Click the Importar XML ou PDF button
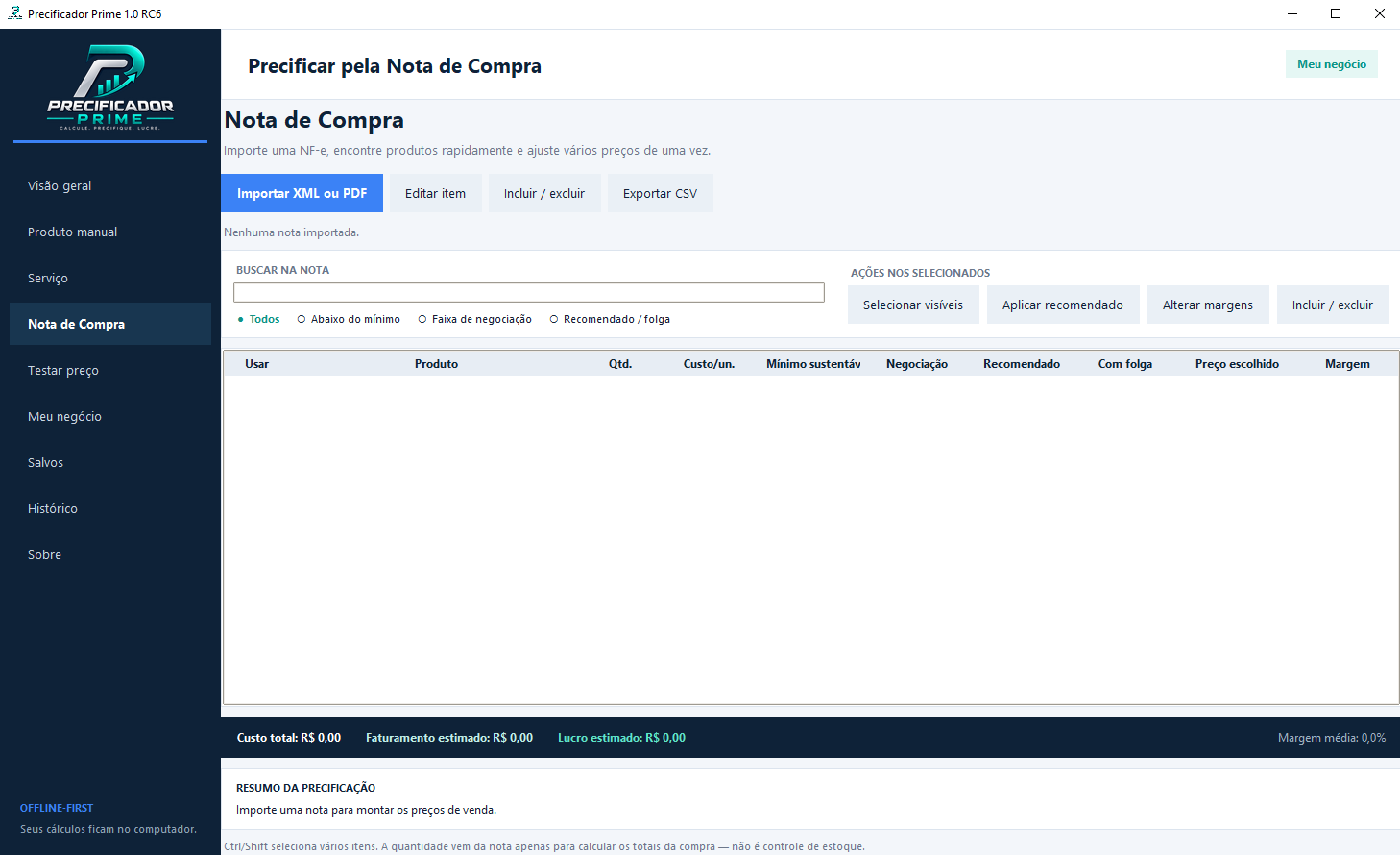Image resolution: width=1400 pixels, height=855 pixels. 302,193
